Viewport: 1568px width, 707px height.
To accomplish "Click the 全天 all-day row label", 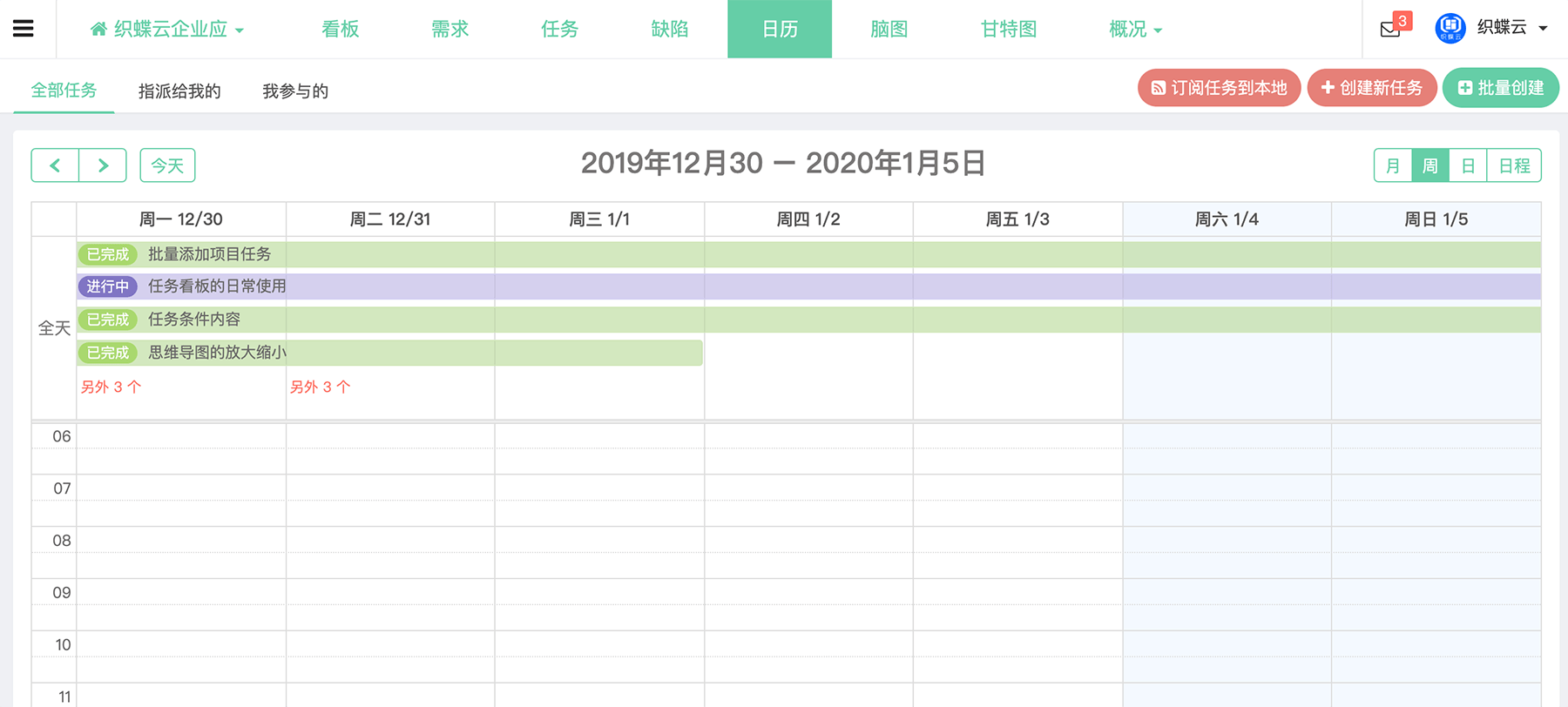I will coord(54,328).
